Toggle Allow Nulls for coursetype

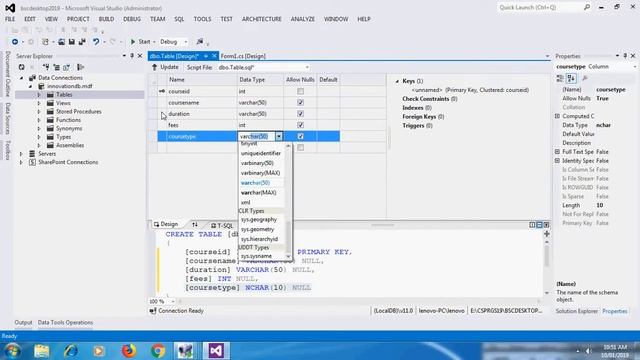tap(300, 136)
